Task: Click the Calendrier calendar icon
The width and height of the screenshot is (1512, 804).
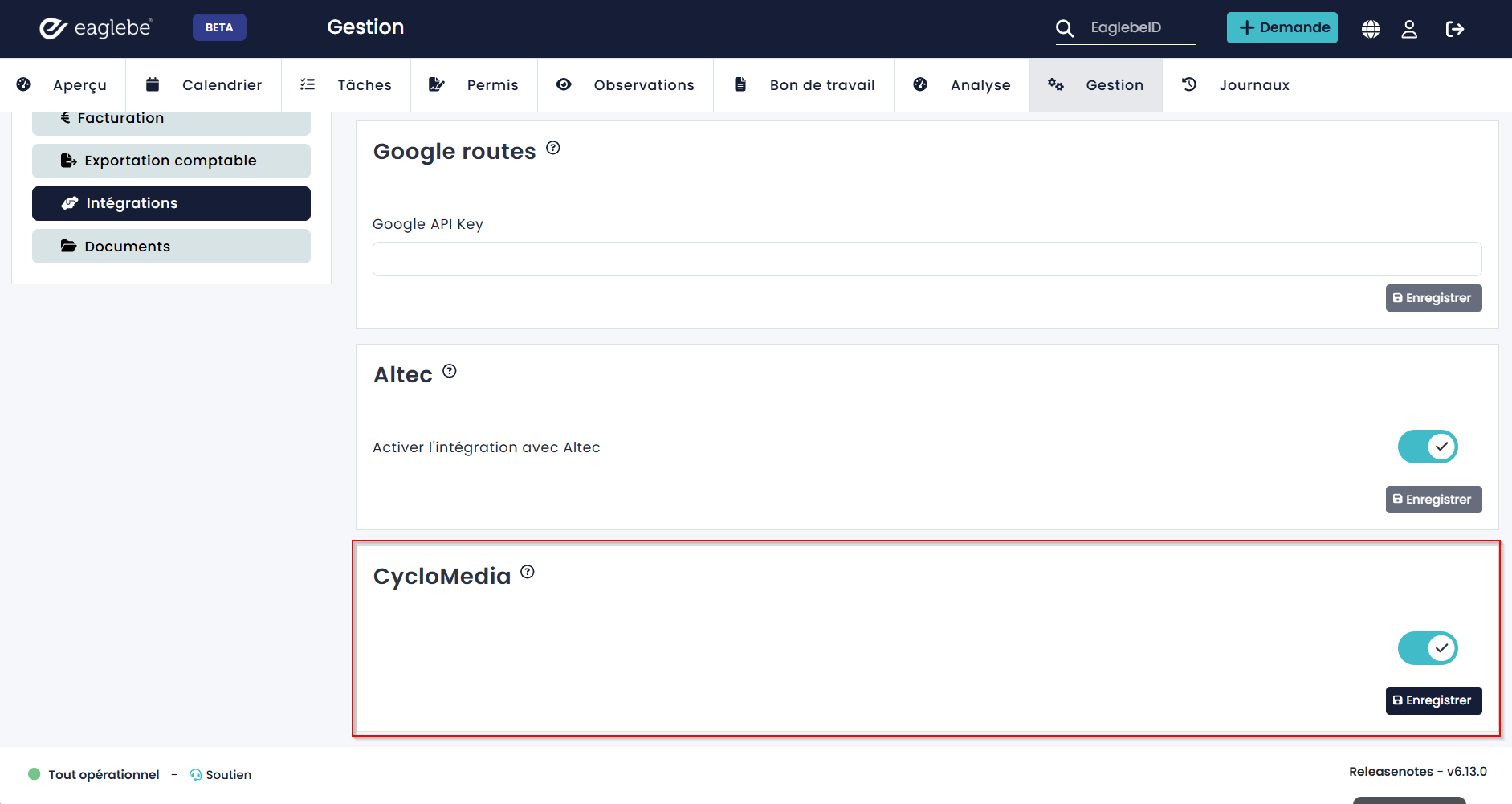Action: coord(153,84)
